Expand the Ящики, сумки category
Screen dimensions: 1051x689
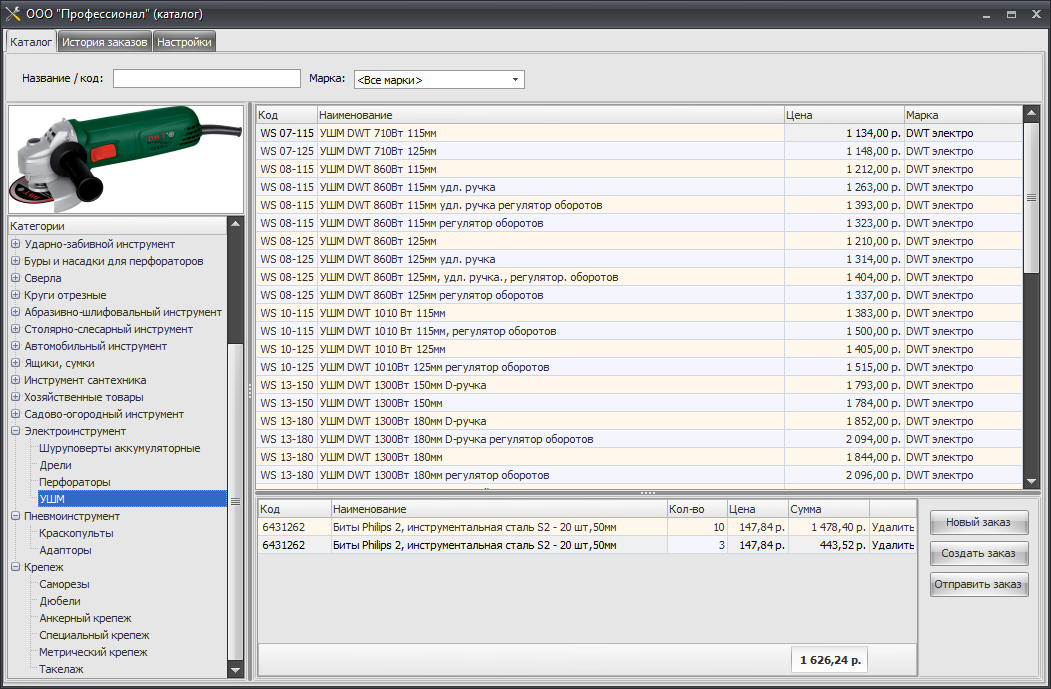[x=15, y=363]
